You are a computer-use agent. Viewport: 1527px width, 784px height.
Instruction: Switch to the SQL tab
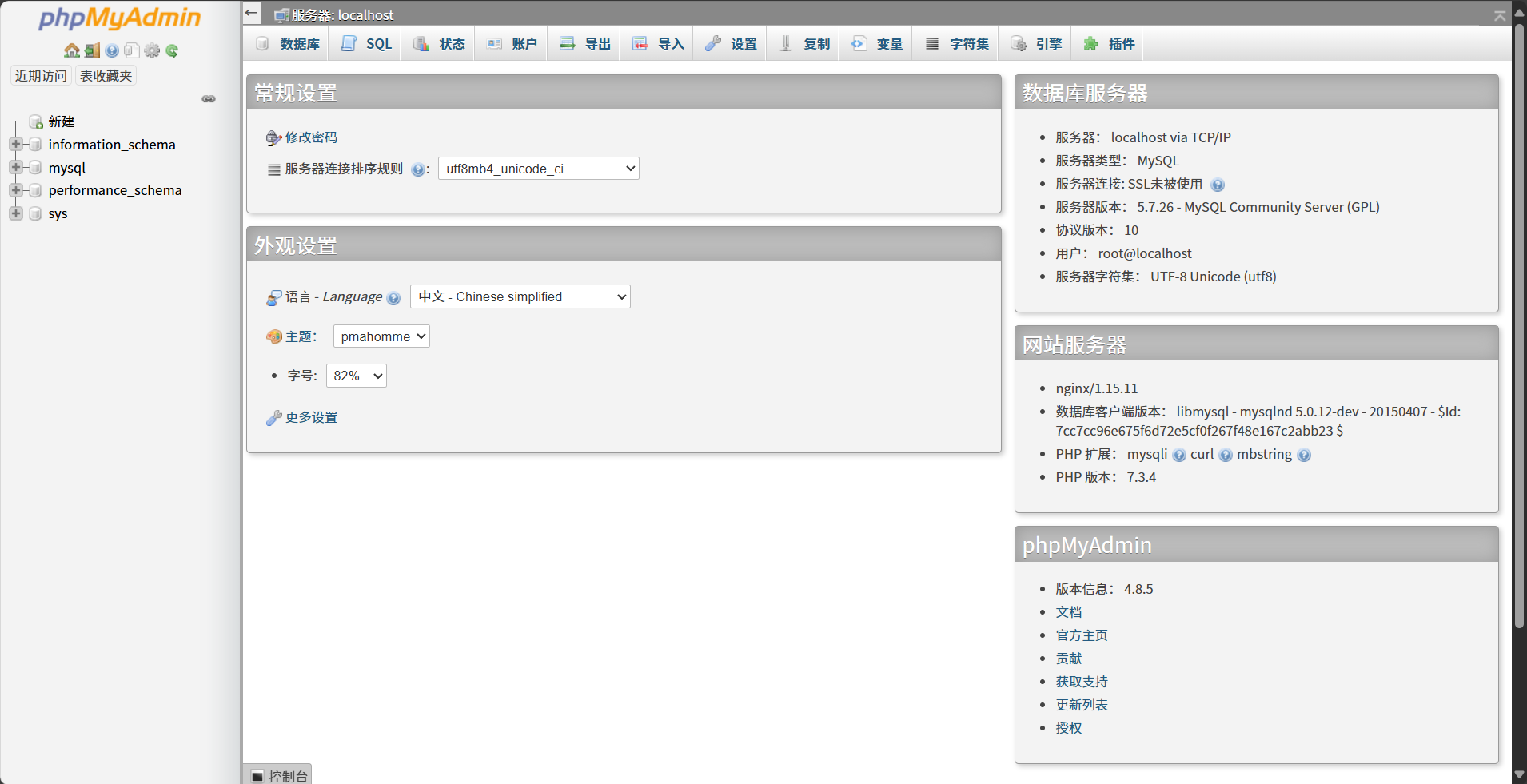[x=367, y=44]
